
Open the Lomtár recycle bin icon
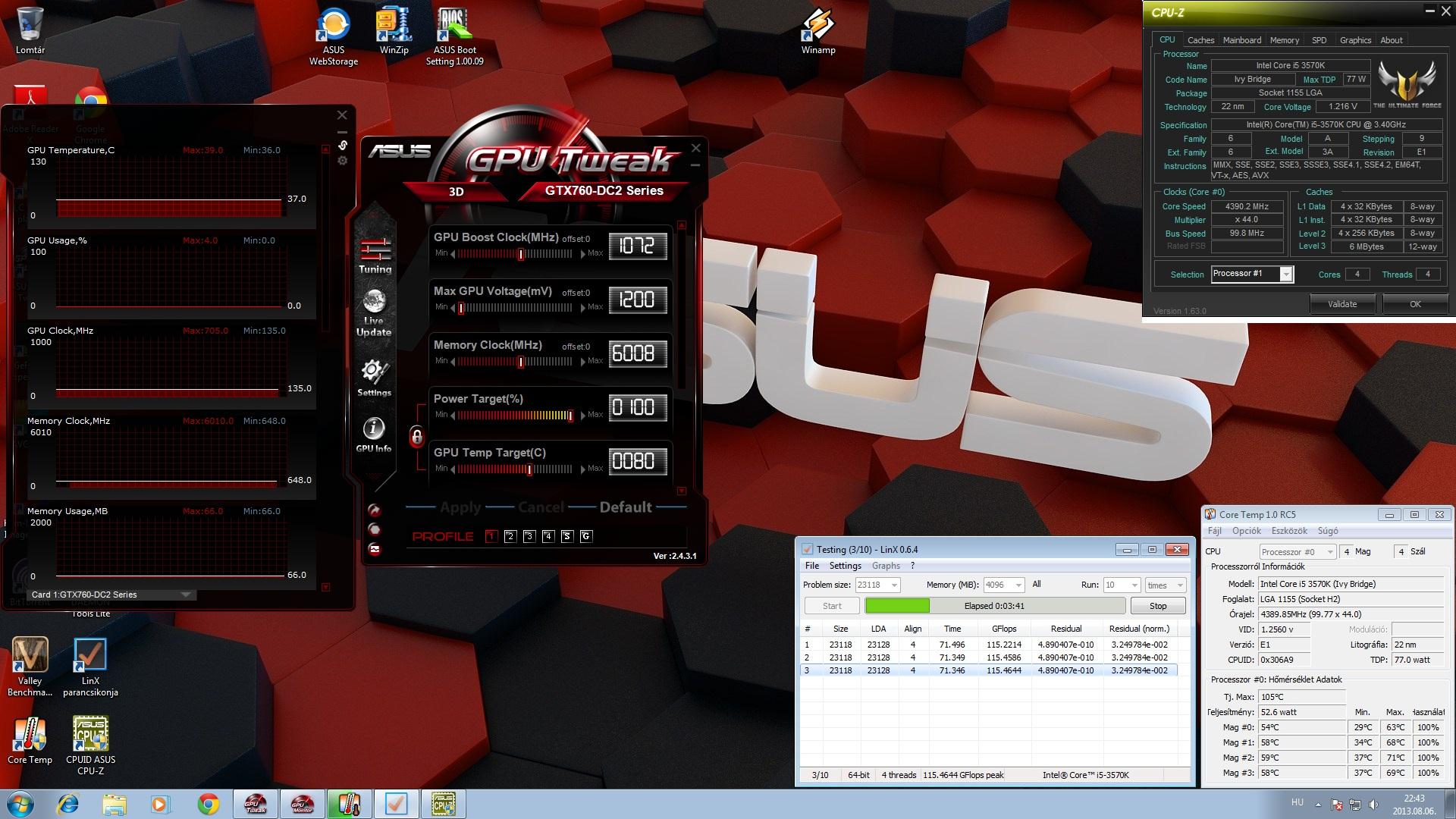[x=30, y=31]
